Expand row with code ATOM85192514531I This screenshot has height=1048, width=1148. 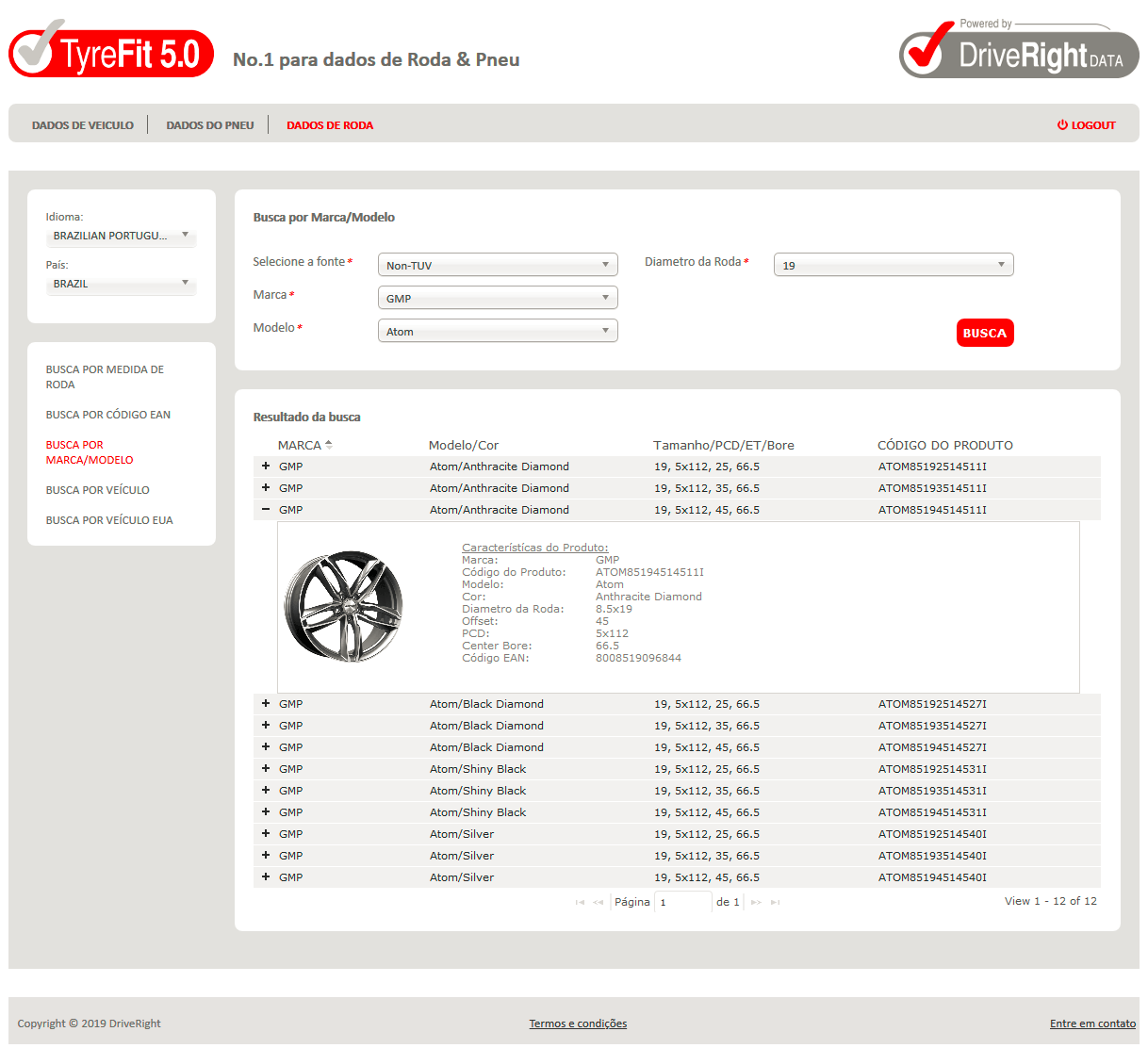tap(266, 768)
